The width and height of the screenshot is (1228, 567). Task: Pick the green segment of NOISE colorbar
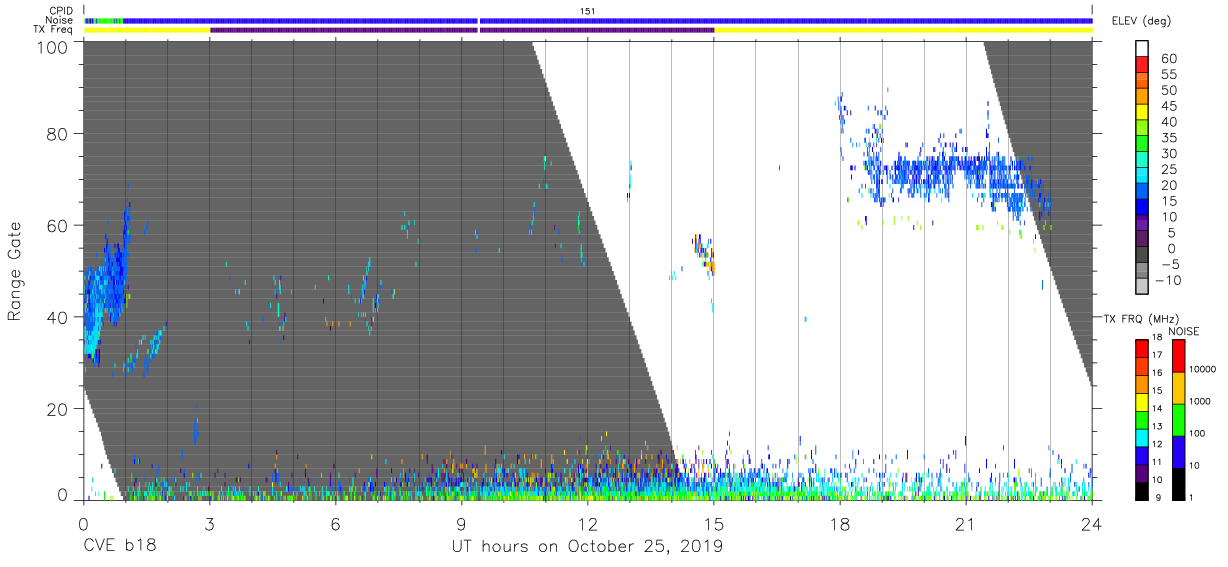(x=1178, y=420)
